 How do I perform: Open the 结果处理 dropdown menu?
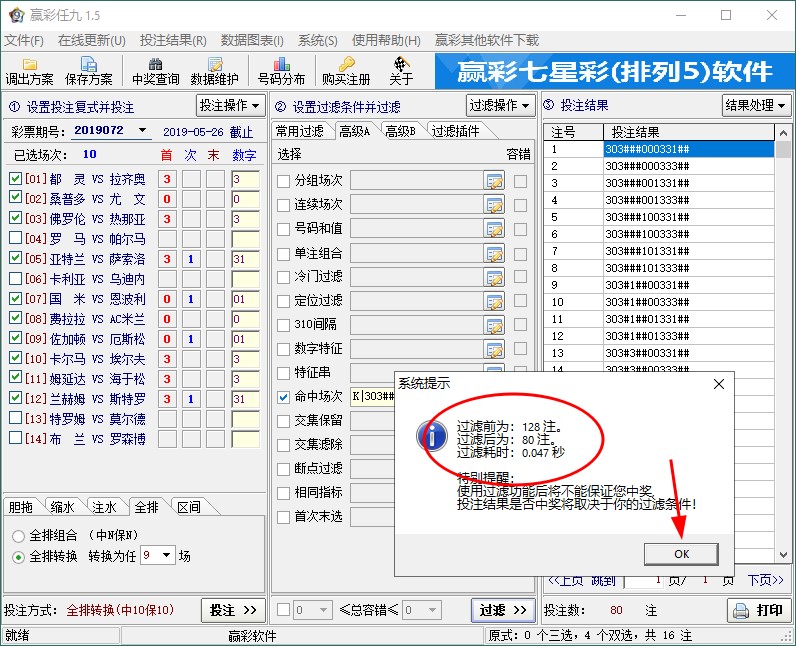click(x=755, y=106)
